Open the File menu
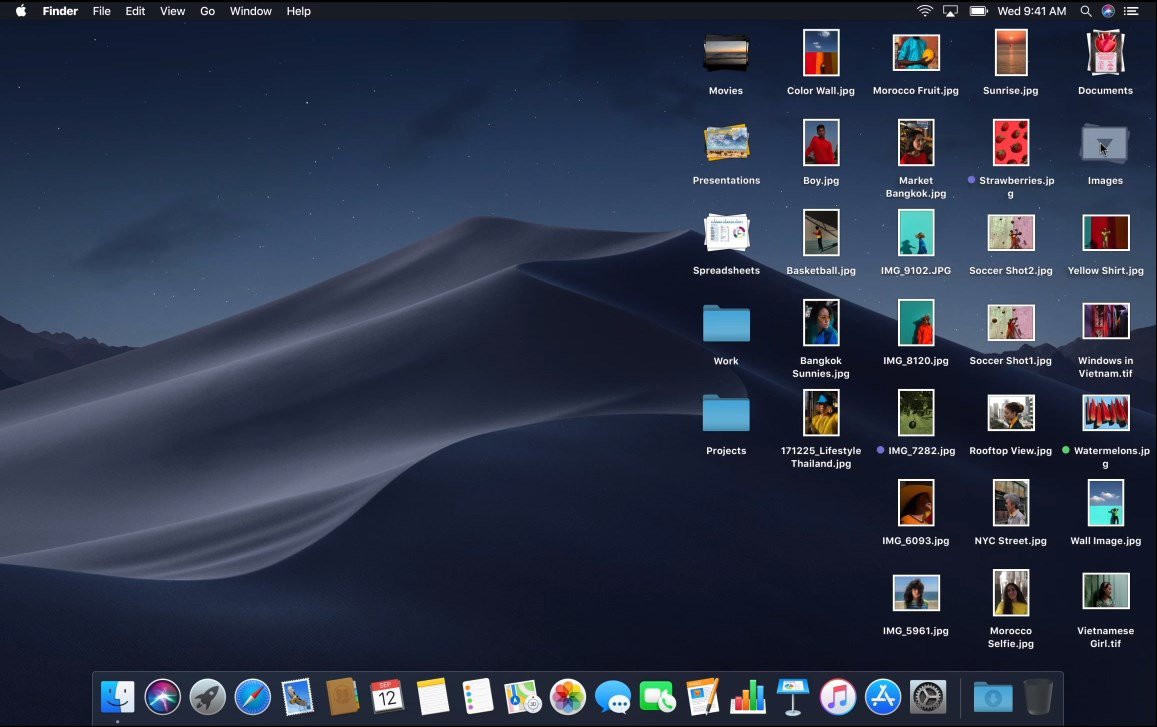 102,11
